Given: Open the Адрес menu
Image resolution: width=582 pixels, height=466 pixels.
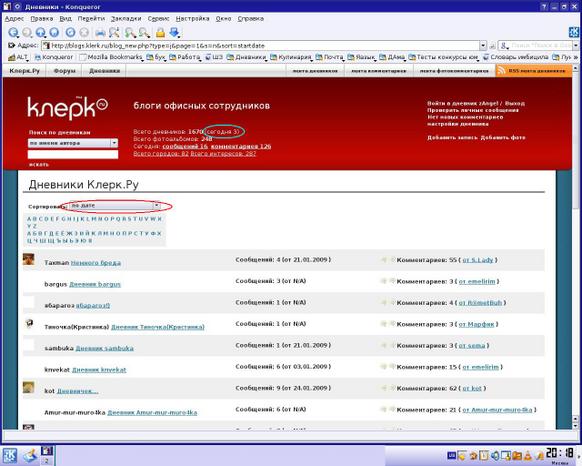Looking at the screenshot, I should 14,19.
